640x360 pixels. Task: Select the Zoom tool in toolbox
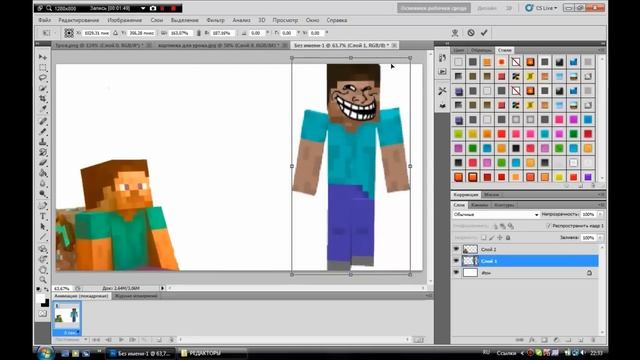(x=42, y=280)
